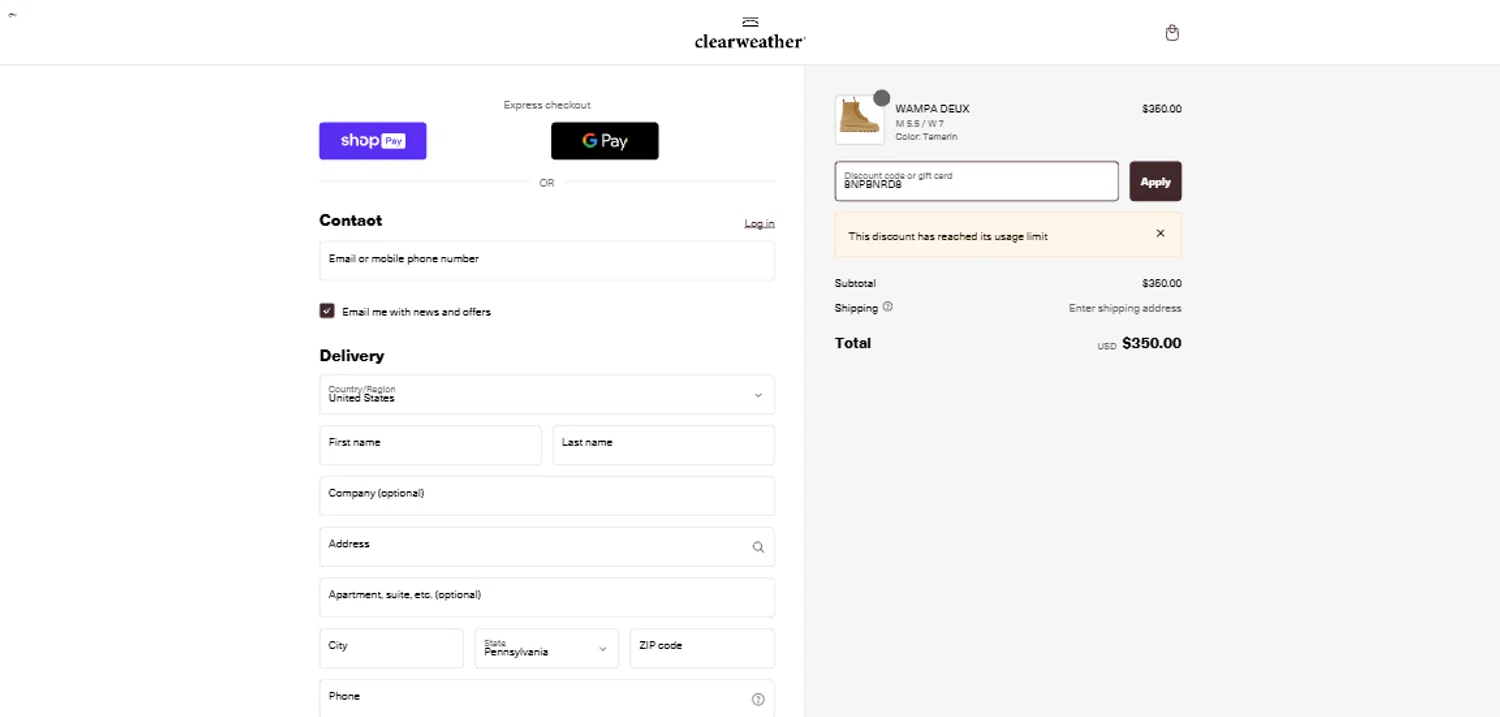Click the Last name field
The width and height of the screenshot is (1500, 717).
(x=663, y=446)
